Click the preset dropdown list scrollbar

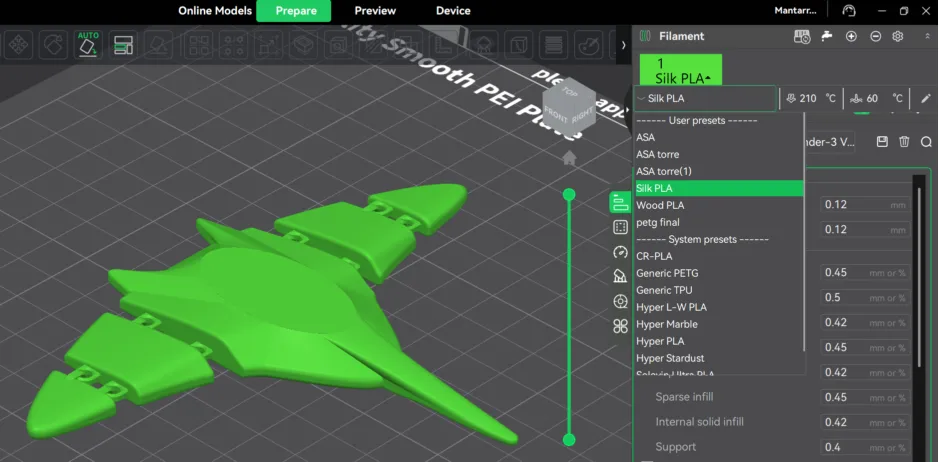click(804, 232)
